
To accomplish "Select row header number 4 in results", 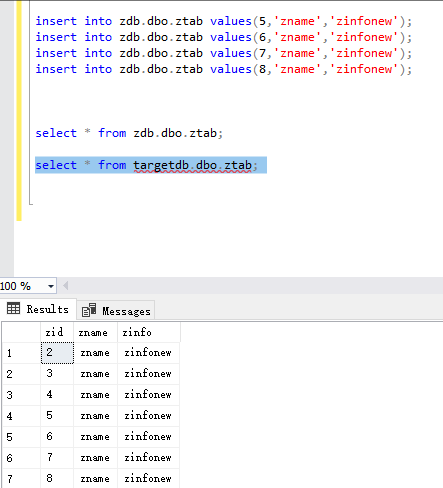I will 21,416.
